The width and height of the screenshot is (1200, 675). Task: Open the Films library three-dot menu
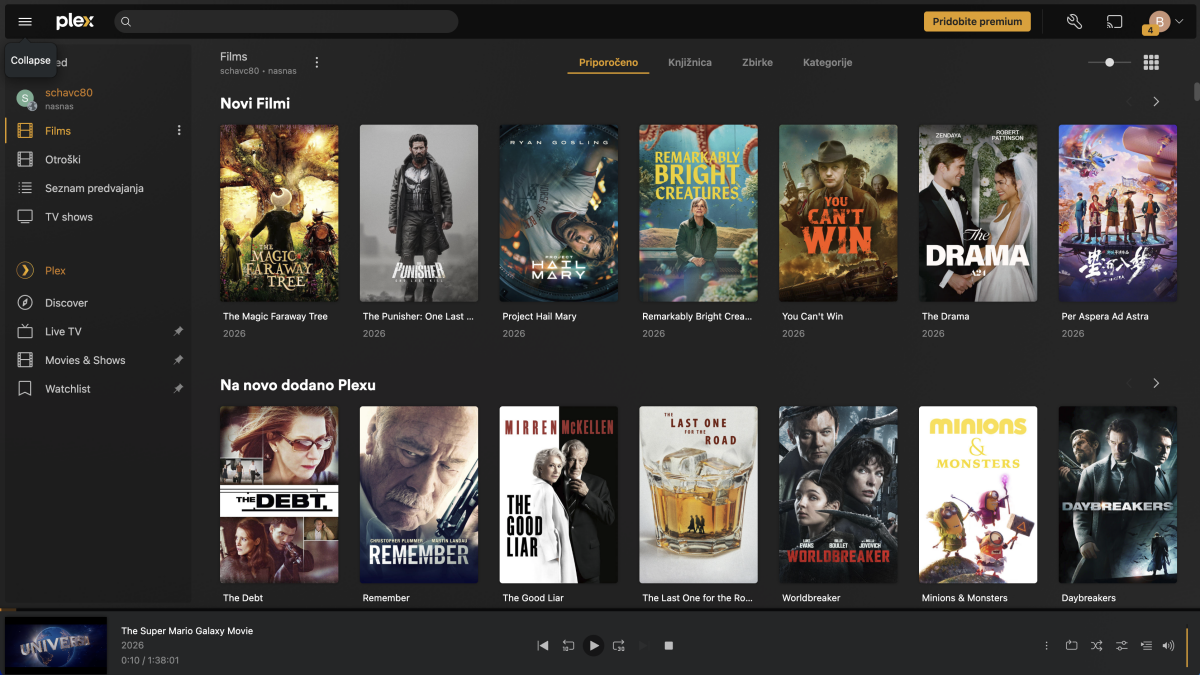coord(317,62)
